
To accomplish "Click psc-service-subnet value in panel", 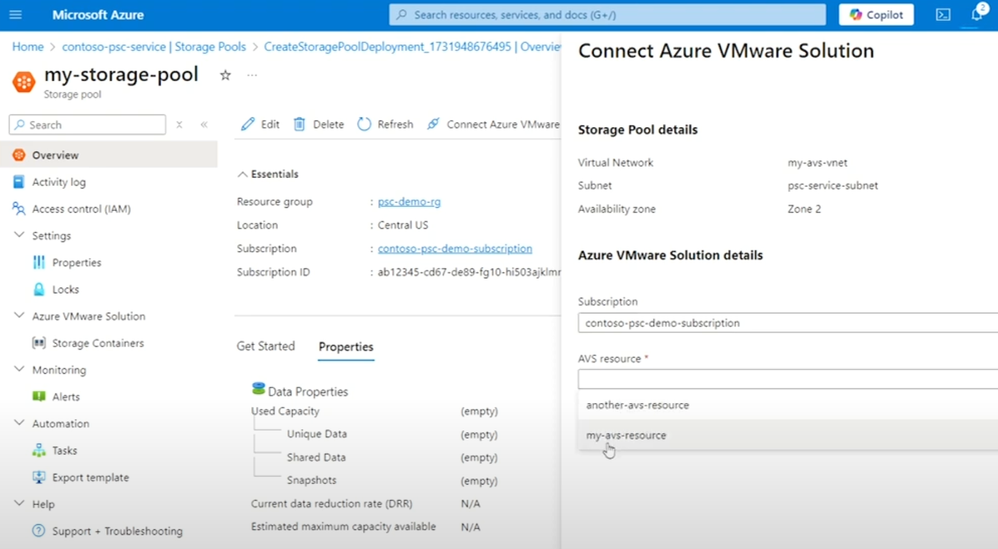I will point(833,186).
